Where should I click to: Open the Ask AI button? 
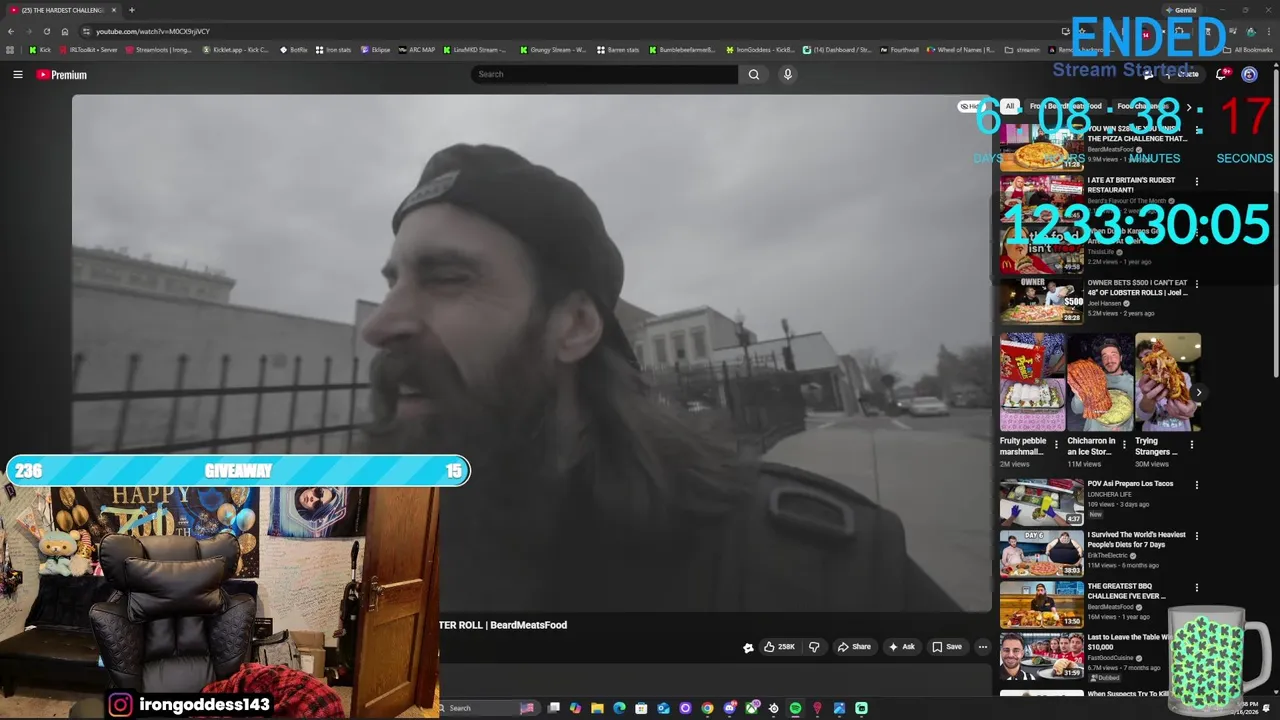coord(901,647)
